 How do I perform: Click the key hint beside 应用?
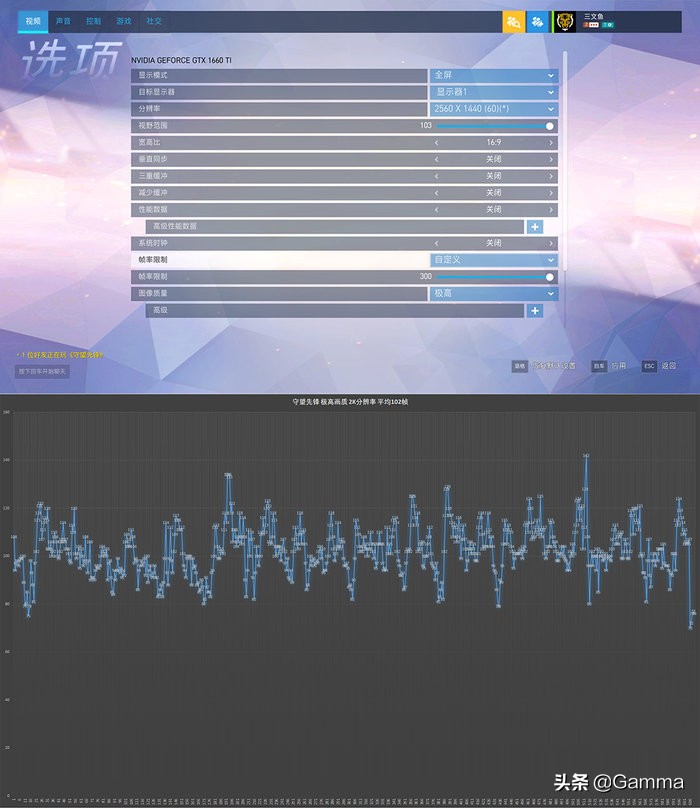click(x=599, y=366)
